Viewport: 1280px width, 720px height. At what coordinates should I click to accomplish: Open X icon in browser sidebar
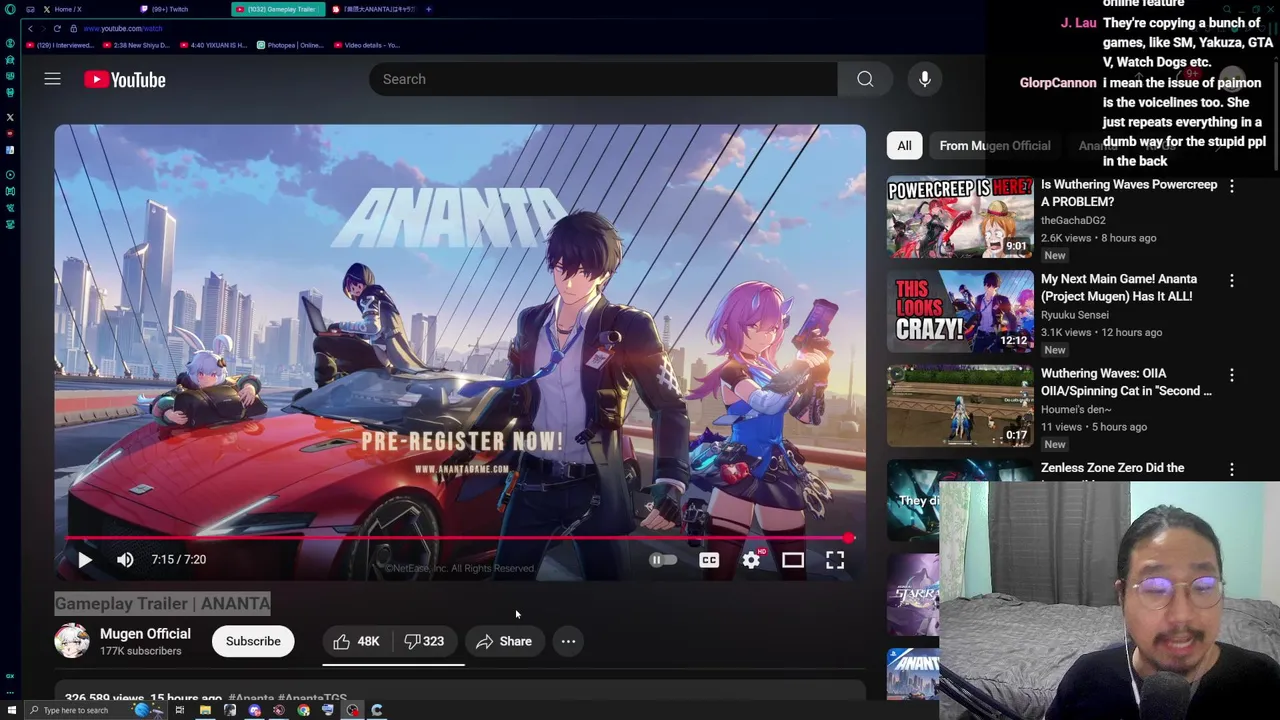(10, 117)
